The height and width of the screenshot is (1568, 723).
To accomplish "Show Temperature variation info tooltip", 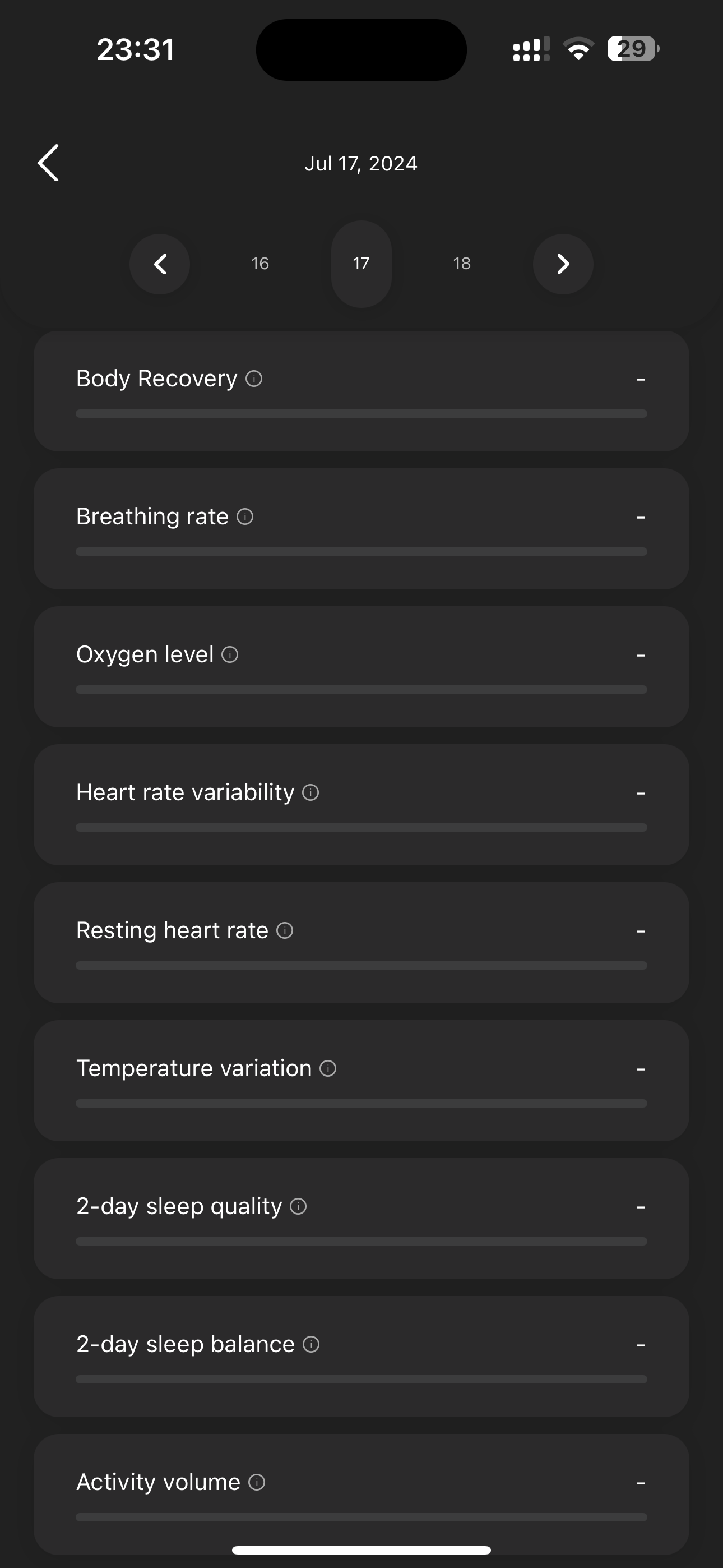I will click(328, 1068).
